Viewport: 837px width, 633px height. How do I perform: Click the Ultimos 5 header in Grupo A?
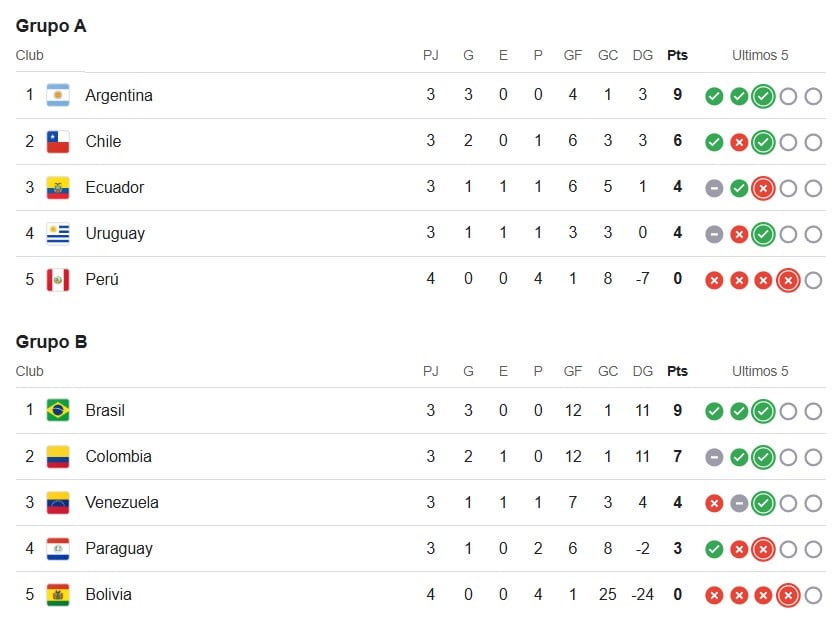point(760,56)
